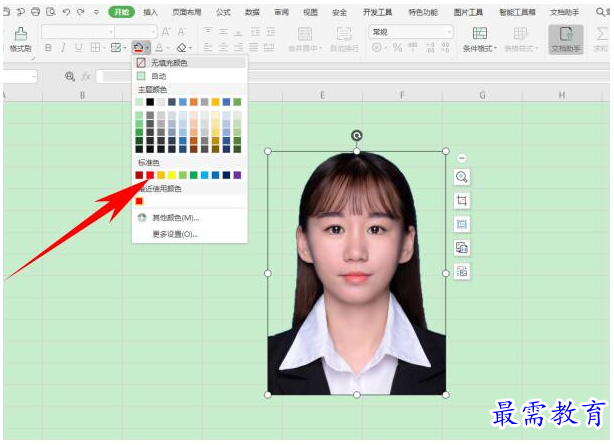Click the Format Painter (格式刷) brush icon

pyautogui.click(x=20, y=34)
